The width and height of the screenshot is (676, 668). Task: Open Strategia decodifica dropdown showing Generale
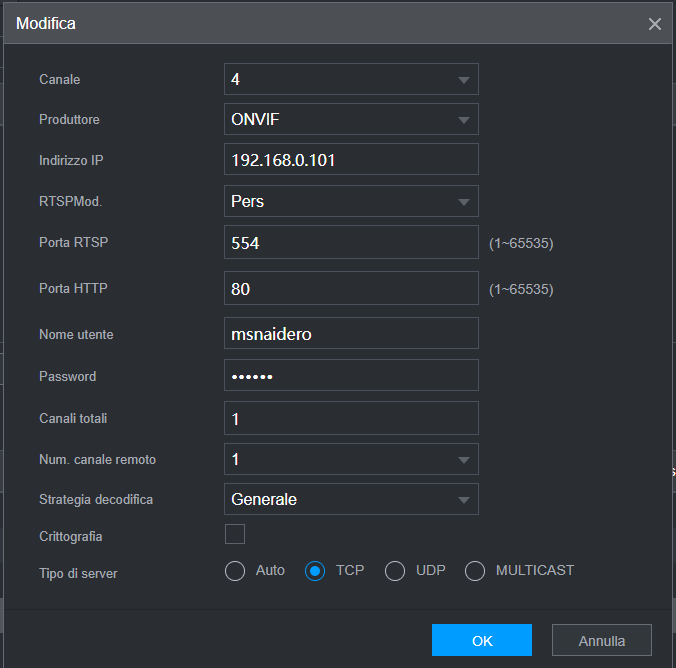[x=351, y=499]
